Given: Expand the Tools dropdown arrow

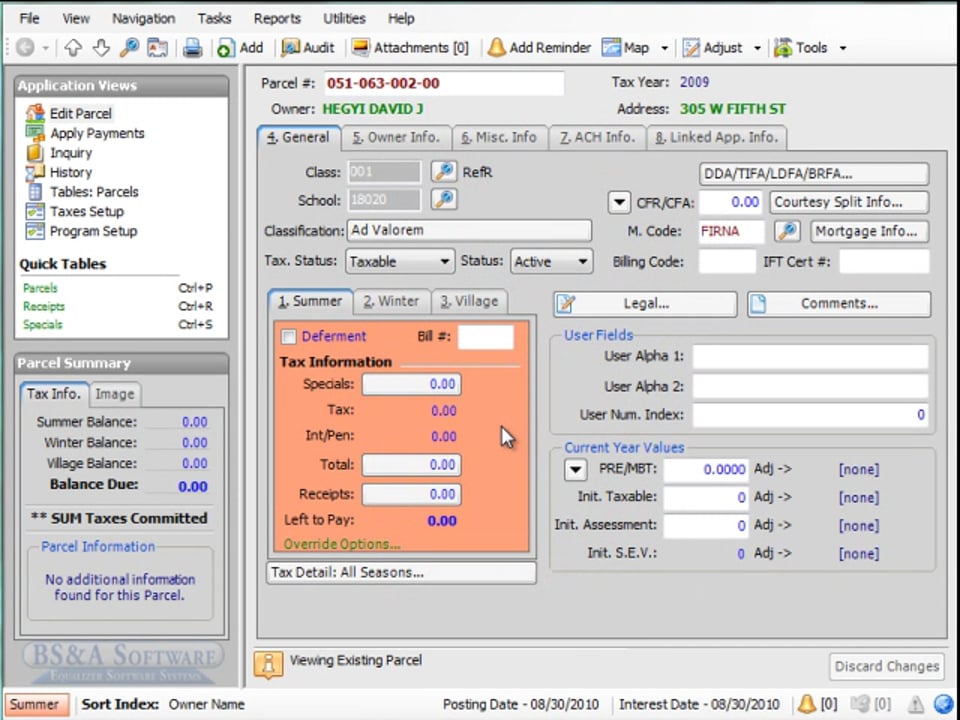Looking at the screenshot, I should click(x=843, y=48).
